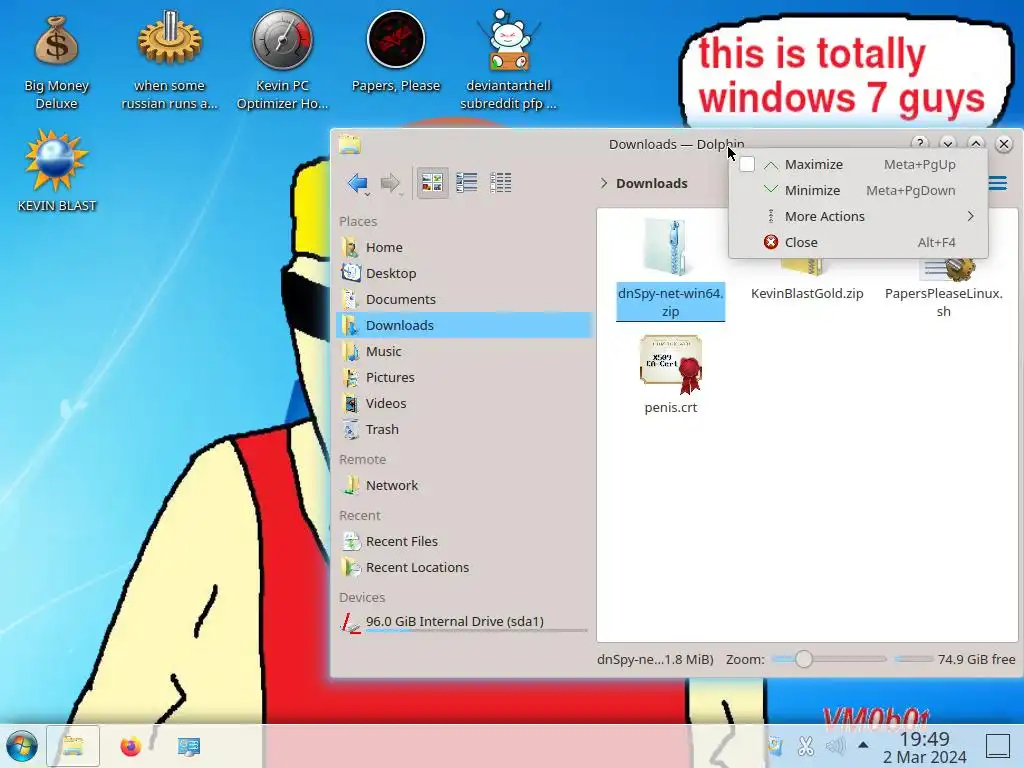This screenshot has height=768, width=1024.
Task: Open Recent Locations entry
Action: [x=464, y=568]
